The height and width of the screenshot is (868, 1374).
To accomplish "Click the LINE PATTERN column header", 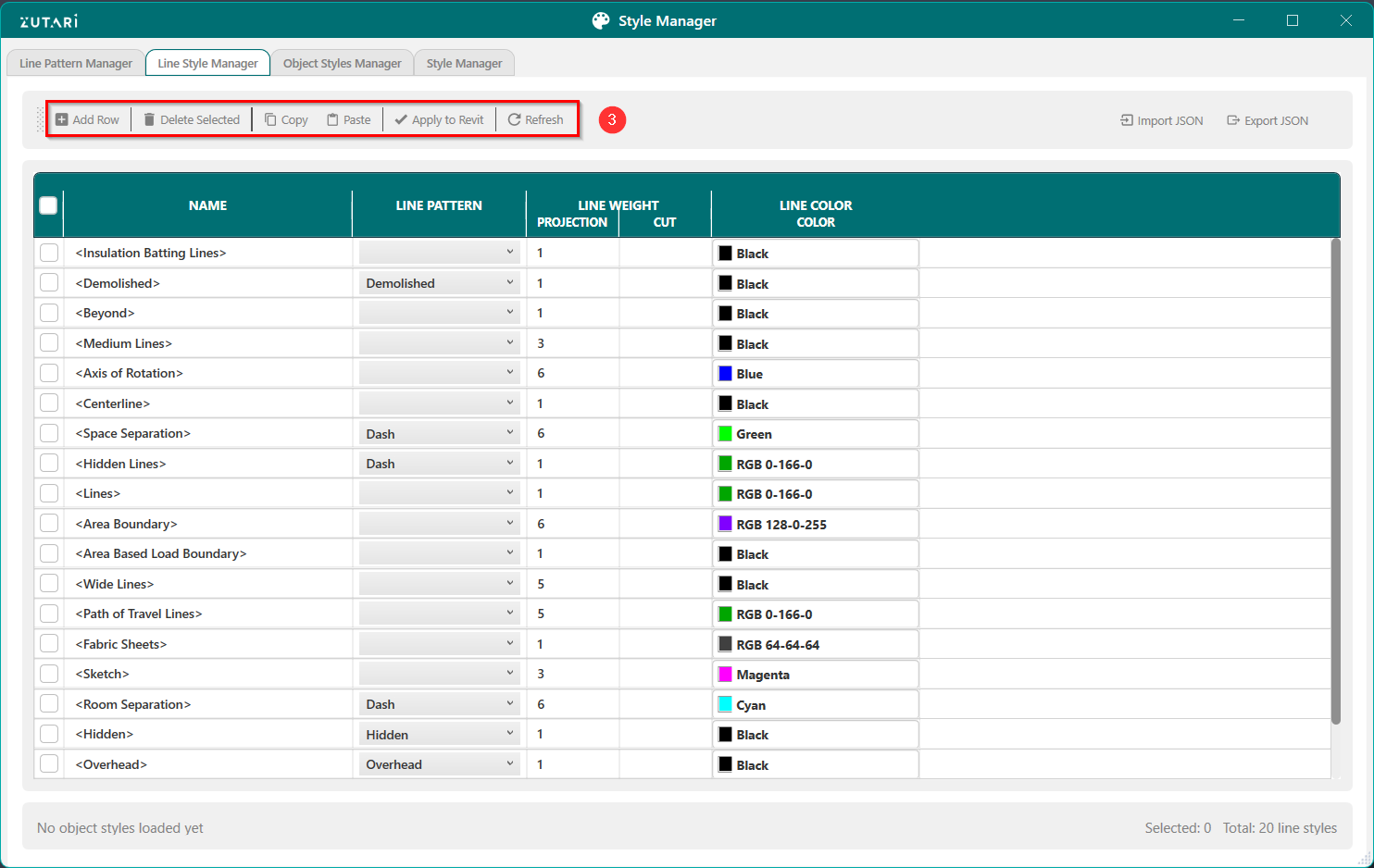I will point(439,206).
